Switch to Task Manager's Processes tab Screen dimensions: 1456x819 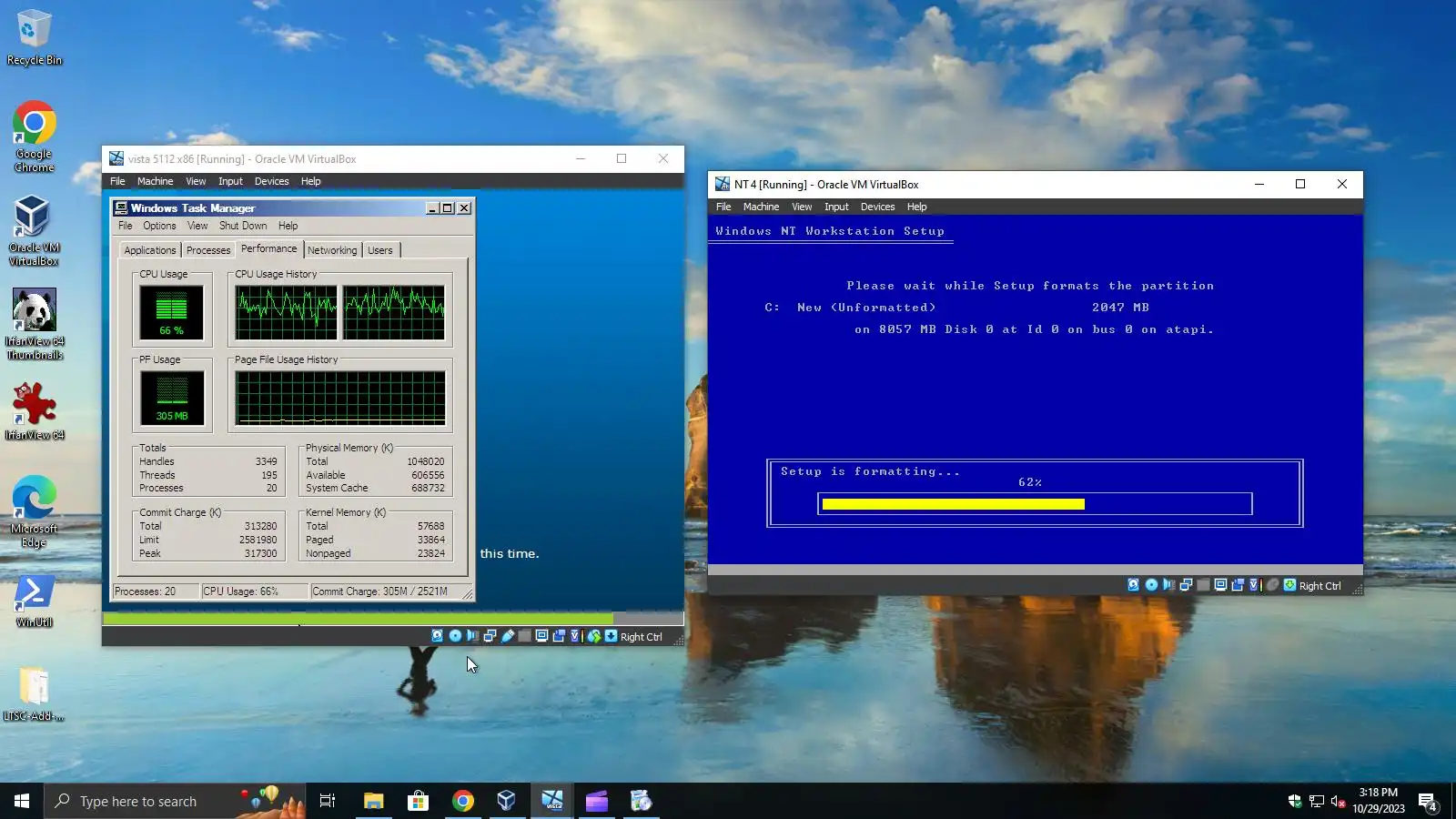tap(208, 250)
